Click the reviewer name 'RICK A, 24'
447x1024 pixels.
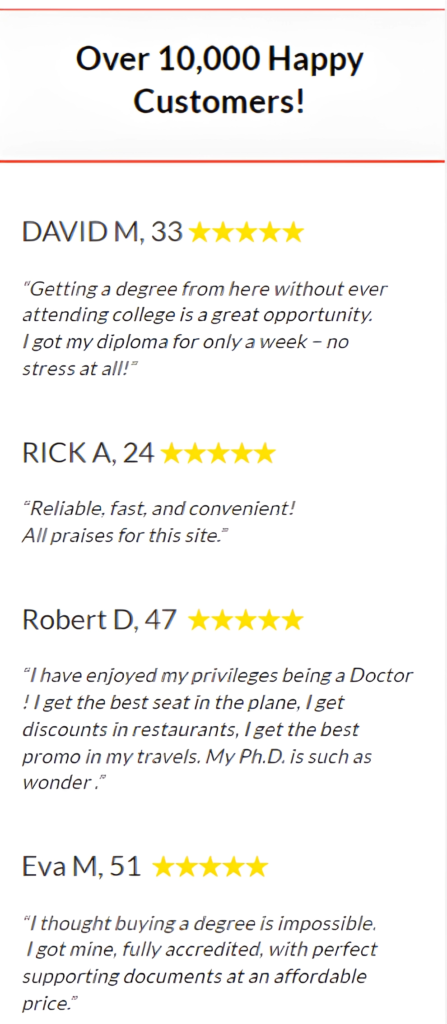click(x=88, y=453)
